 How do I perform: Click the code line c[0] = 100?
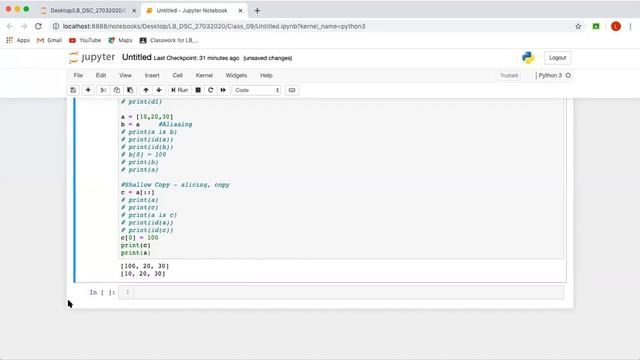139,238
